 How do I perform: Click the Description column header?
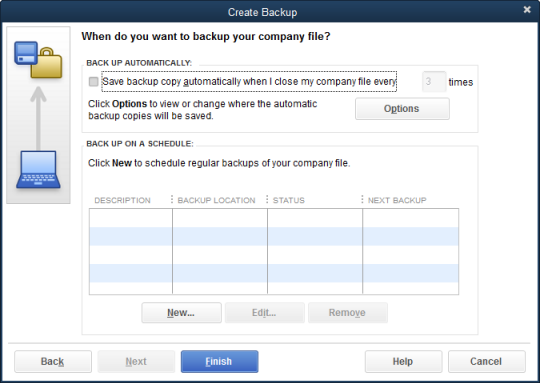click(x=123, y=200)
